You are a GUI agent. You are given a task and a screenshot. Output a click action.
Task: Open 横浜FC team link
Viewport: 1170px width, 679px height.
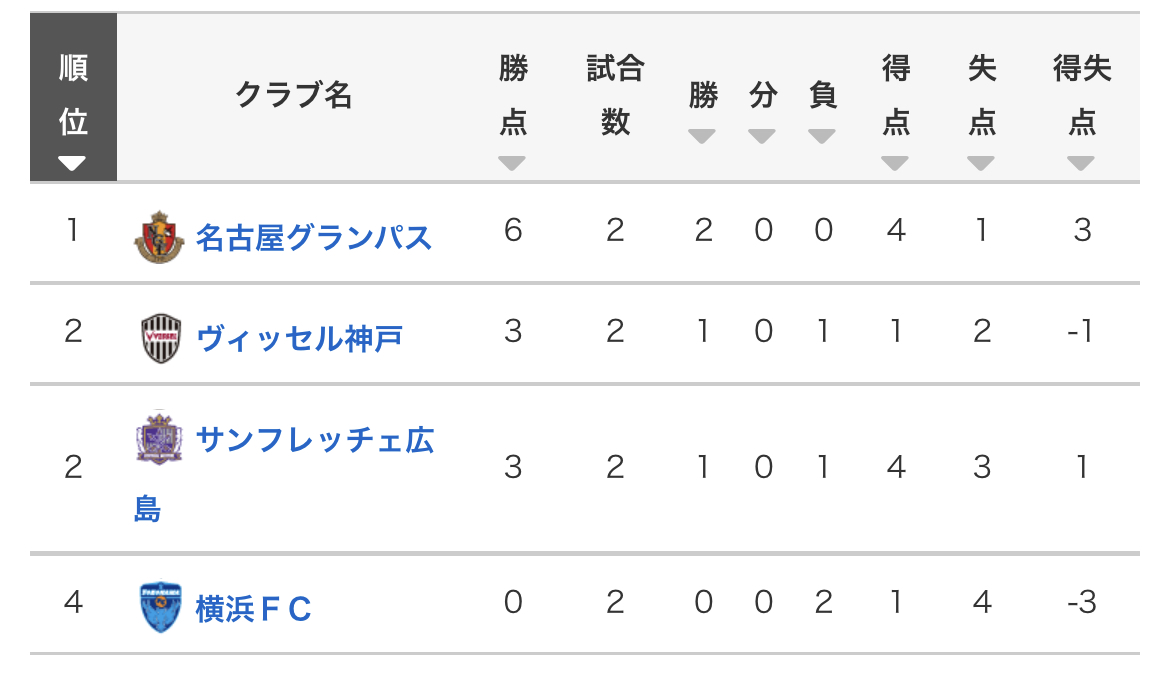click(253, 609)
